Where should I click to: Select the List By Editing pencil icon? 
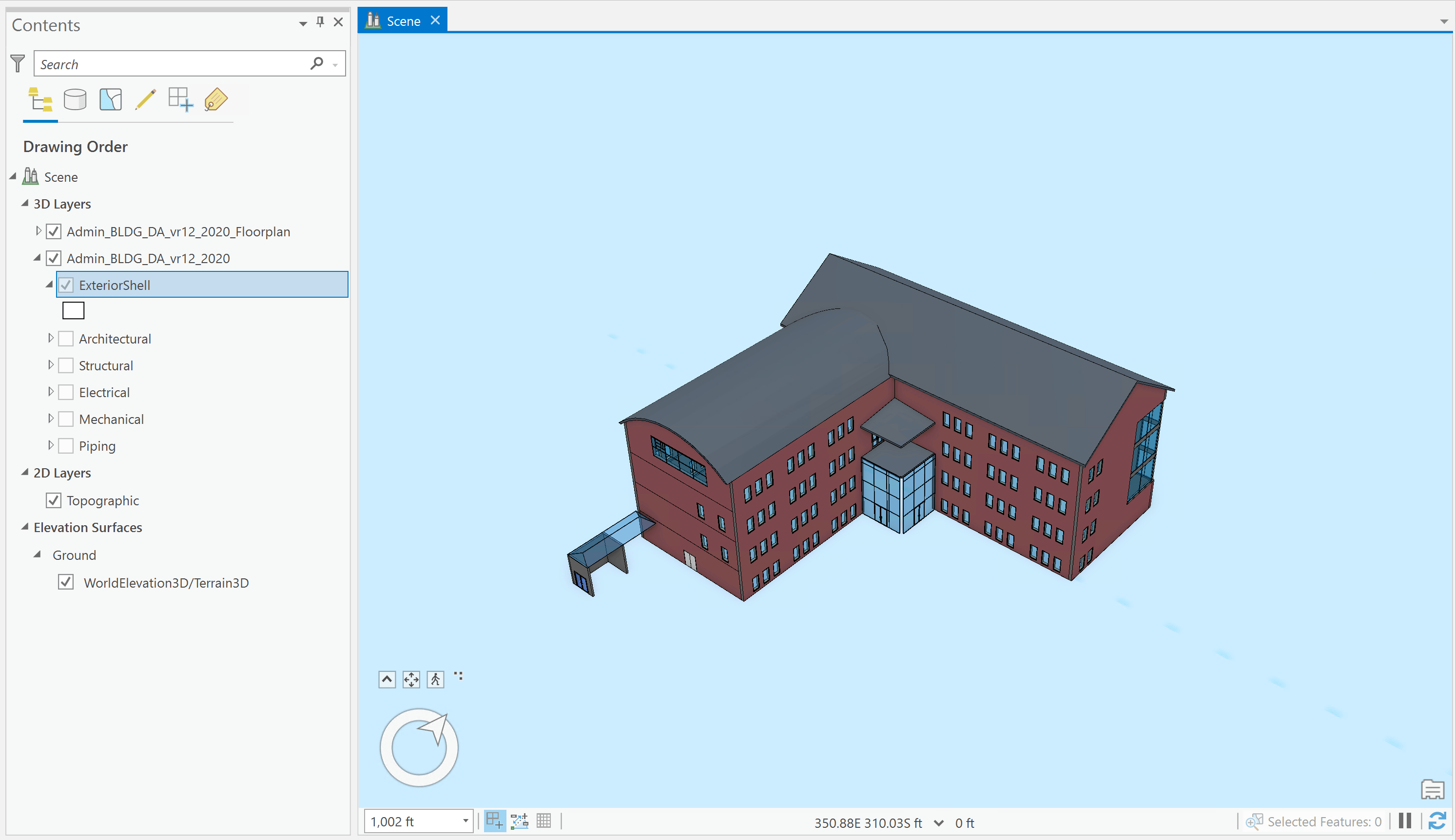(x=145, y=100)
